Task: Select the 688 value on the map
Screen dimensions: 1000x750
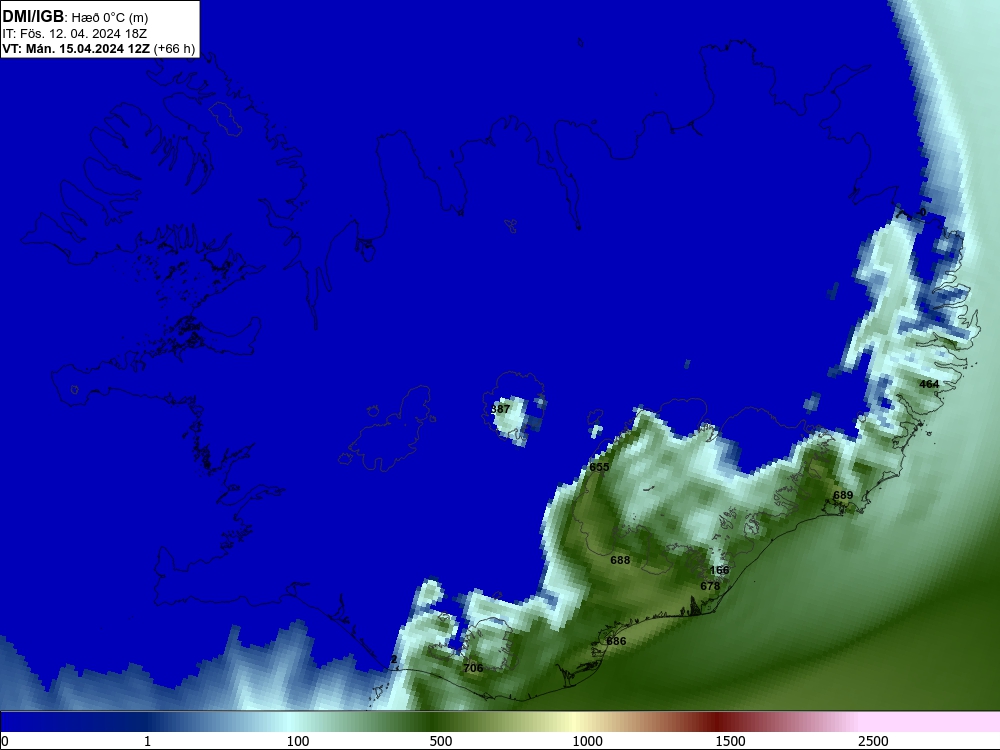Action: [620, 560]
